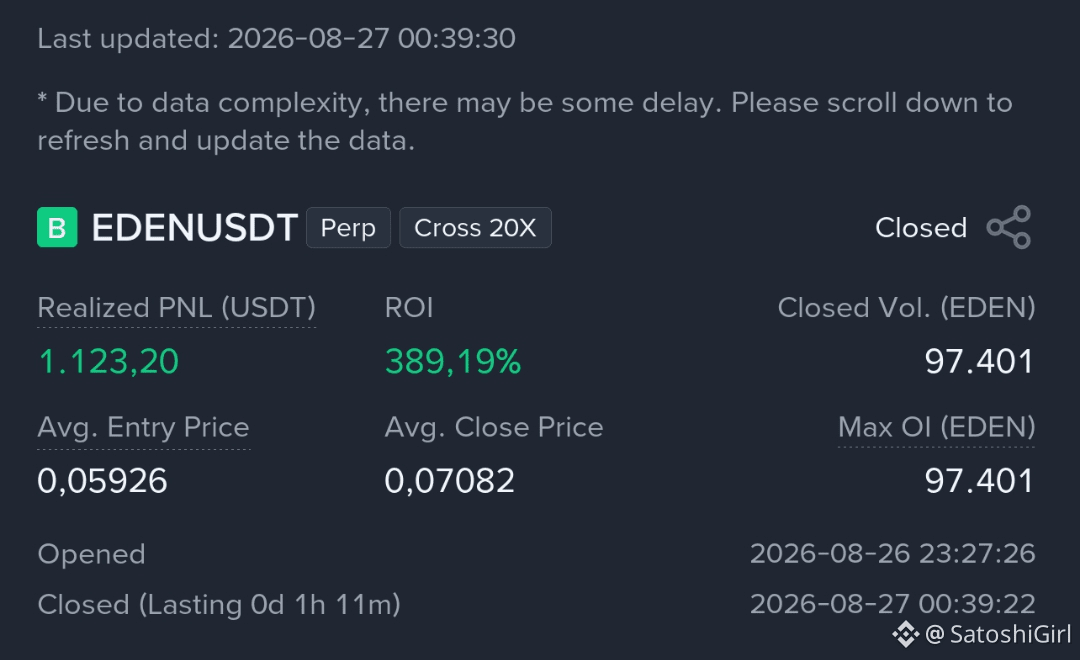Click the Realized PNL (USDT) label
The width and height of the screenshot is (1080, 660).
(176, 308)
